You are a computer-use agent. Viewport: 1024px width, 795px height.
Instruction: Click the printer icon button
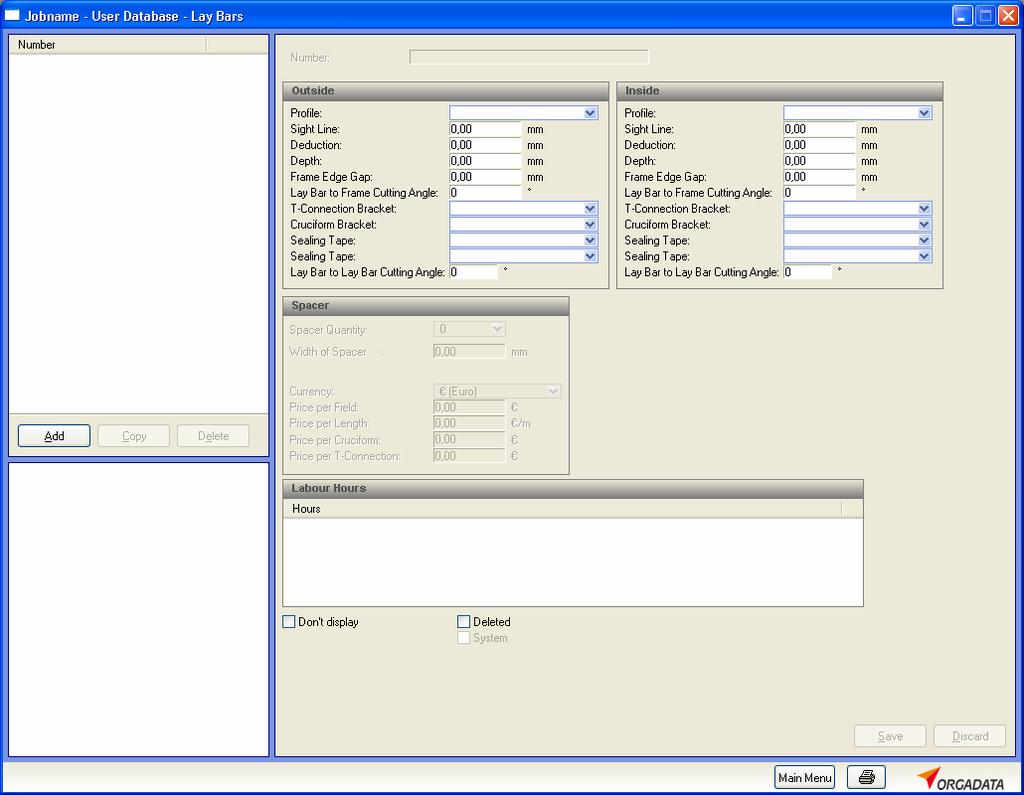[866, 777]
